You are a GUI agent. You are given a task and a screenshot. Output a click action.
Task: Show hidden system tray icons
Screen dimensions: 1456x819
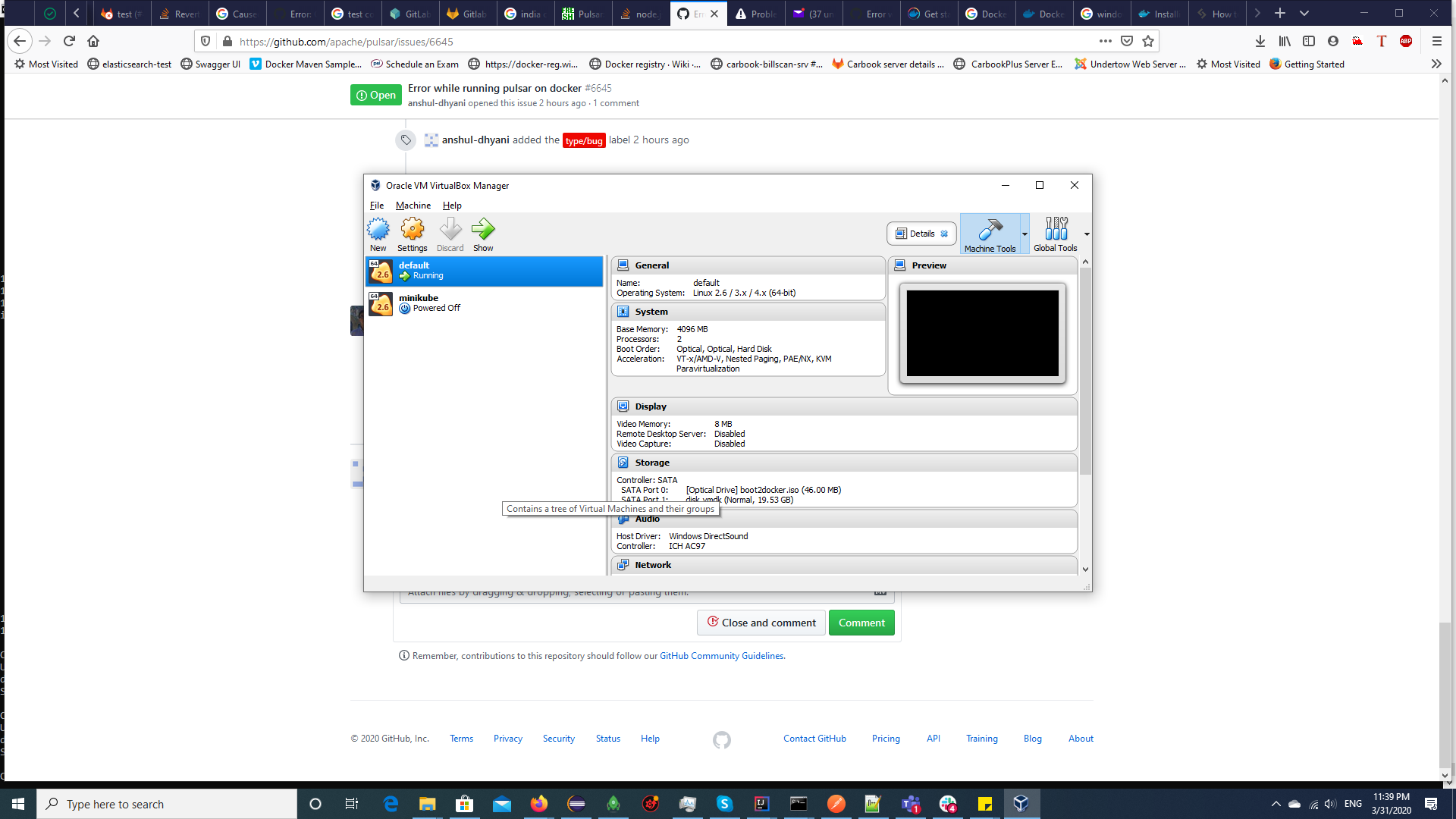click(x=1276, y=804)
